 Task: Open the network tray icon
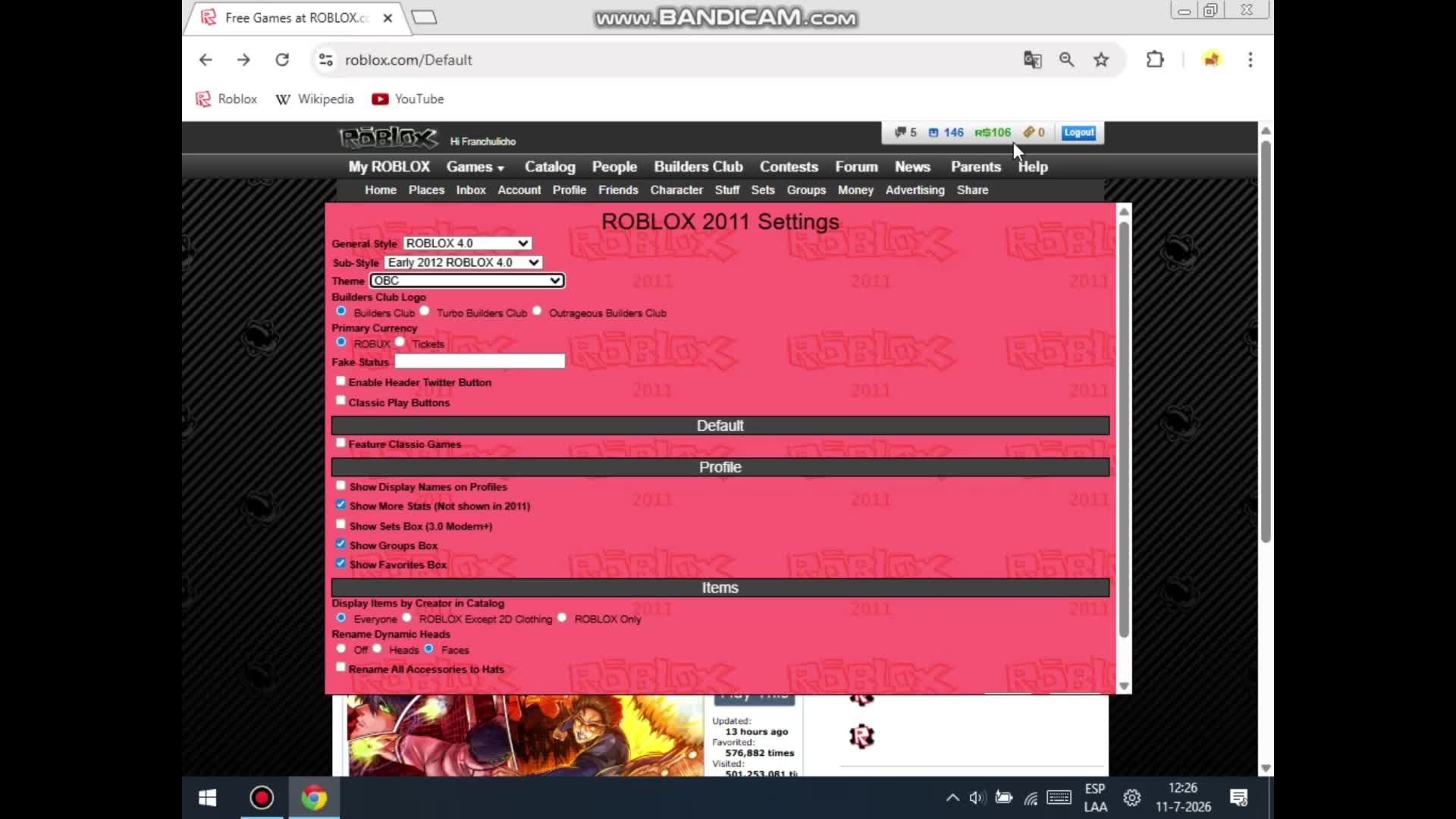pyautogui.click(x=1031, y=798)
